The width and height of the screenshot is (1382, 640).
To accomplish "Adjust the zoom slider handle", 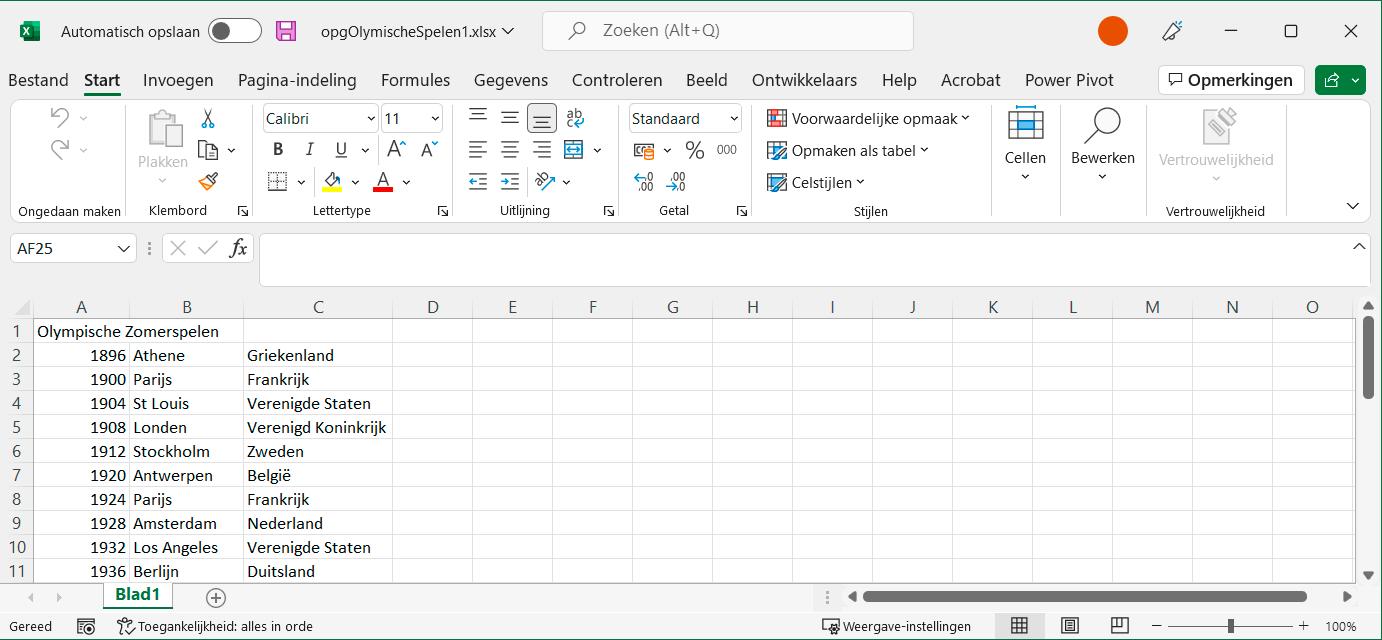I will pos(1231,626).
